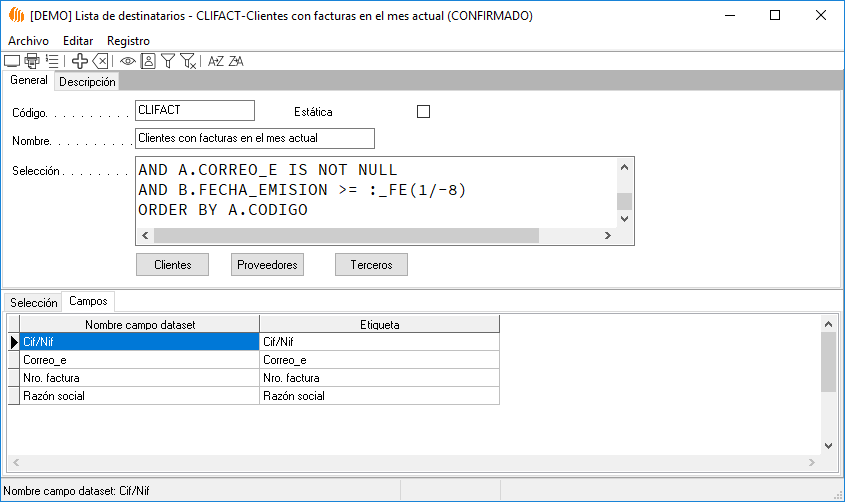This screenshot has width=845, height=502.
Task: Click the Terceros button
Action: point(371,265)
